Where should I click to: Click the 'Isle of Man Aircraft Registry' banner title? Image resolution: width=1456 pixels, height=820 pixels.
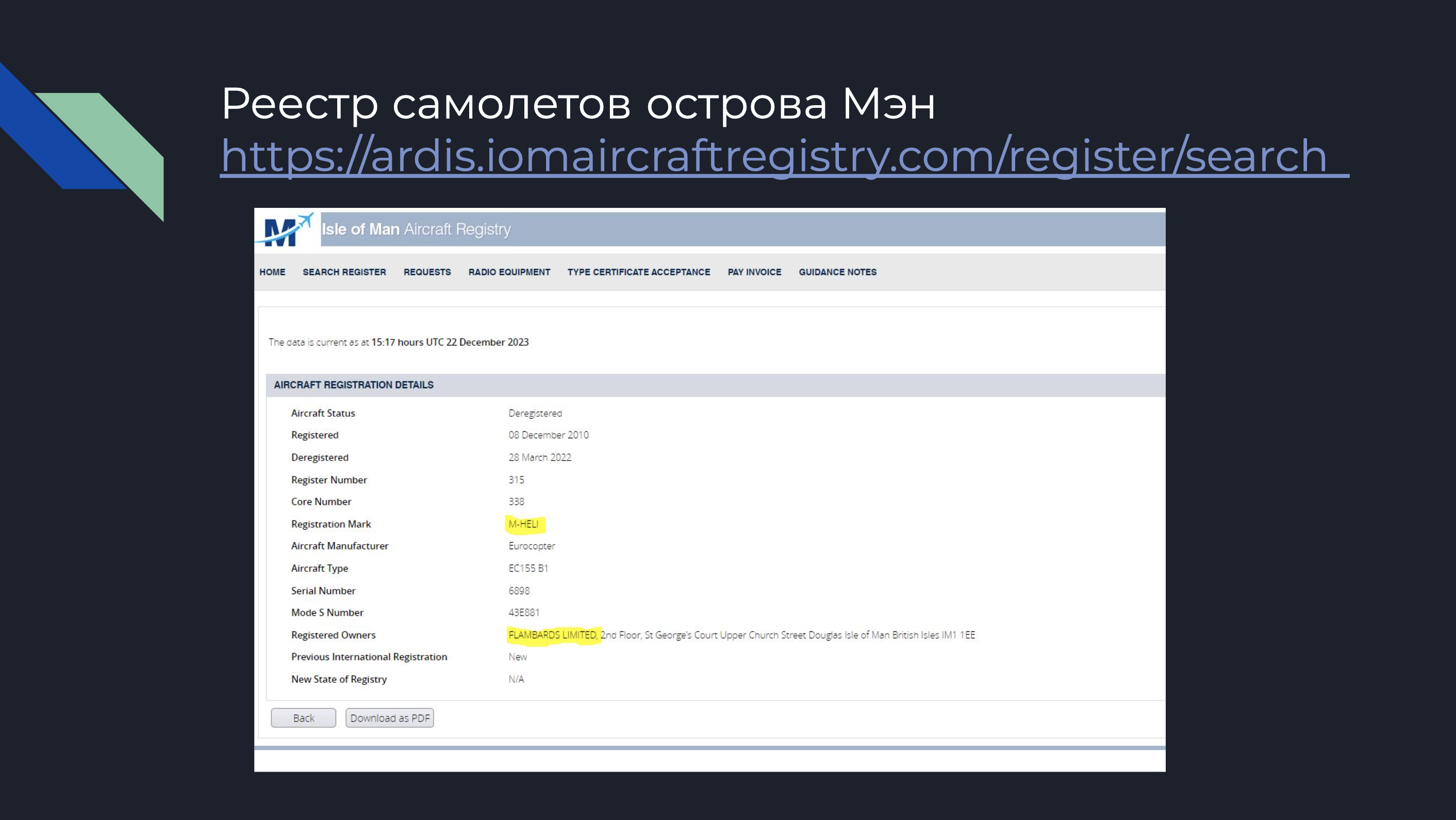click(417, 229)
